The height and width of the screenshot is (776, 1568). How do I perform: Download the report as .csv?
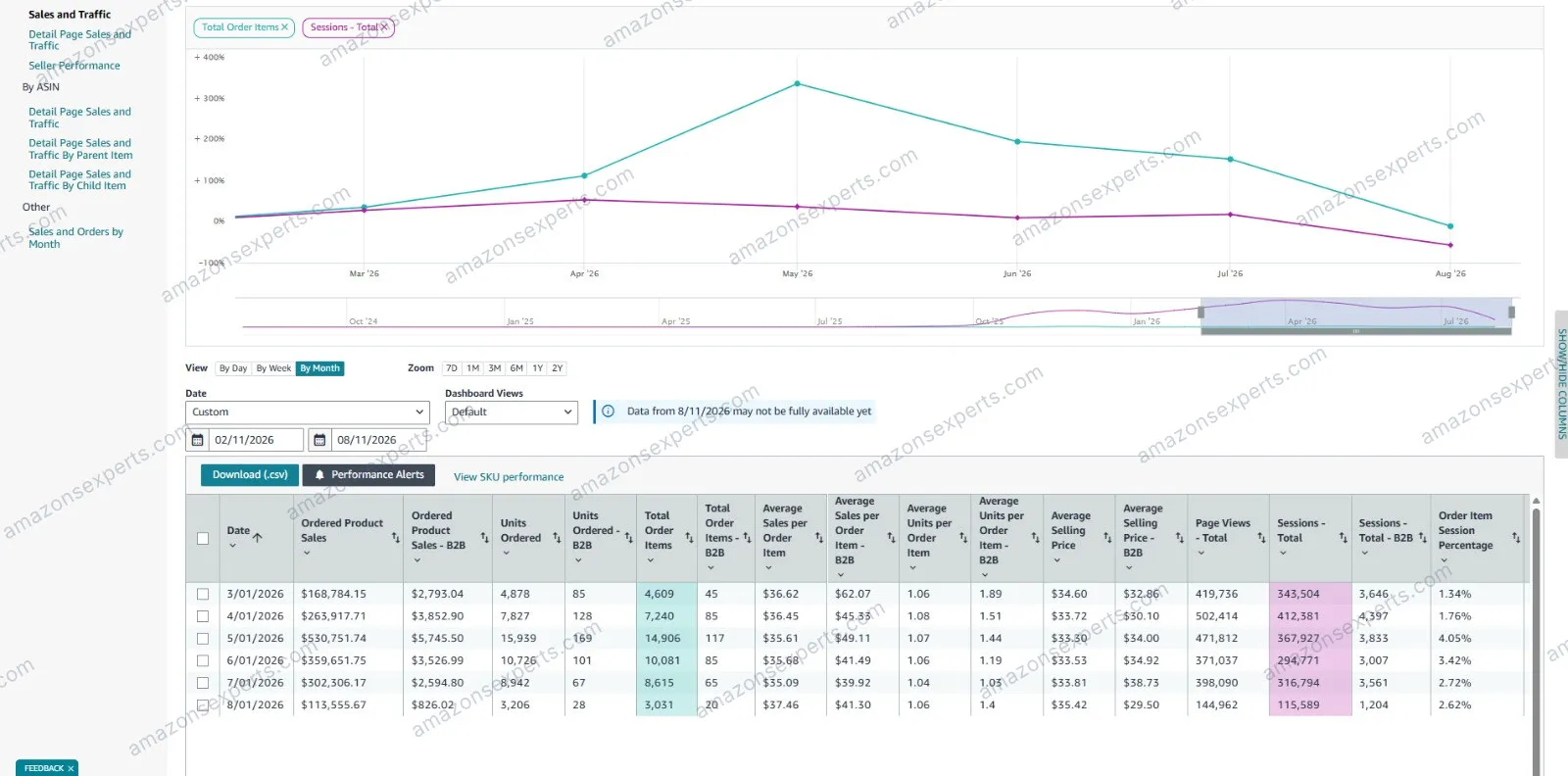pos(250,475)
